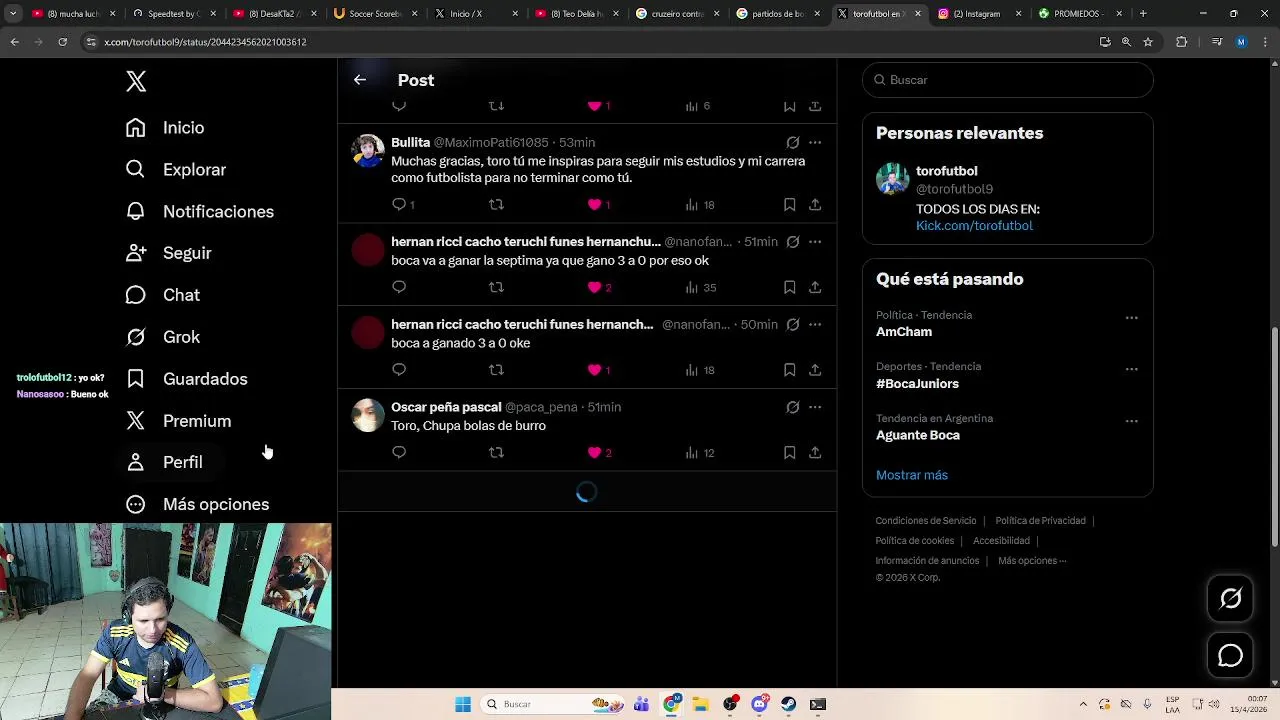Open more options for Aguante Boca trend

(1131, 421)
